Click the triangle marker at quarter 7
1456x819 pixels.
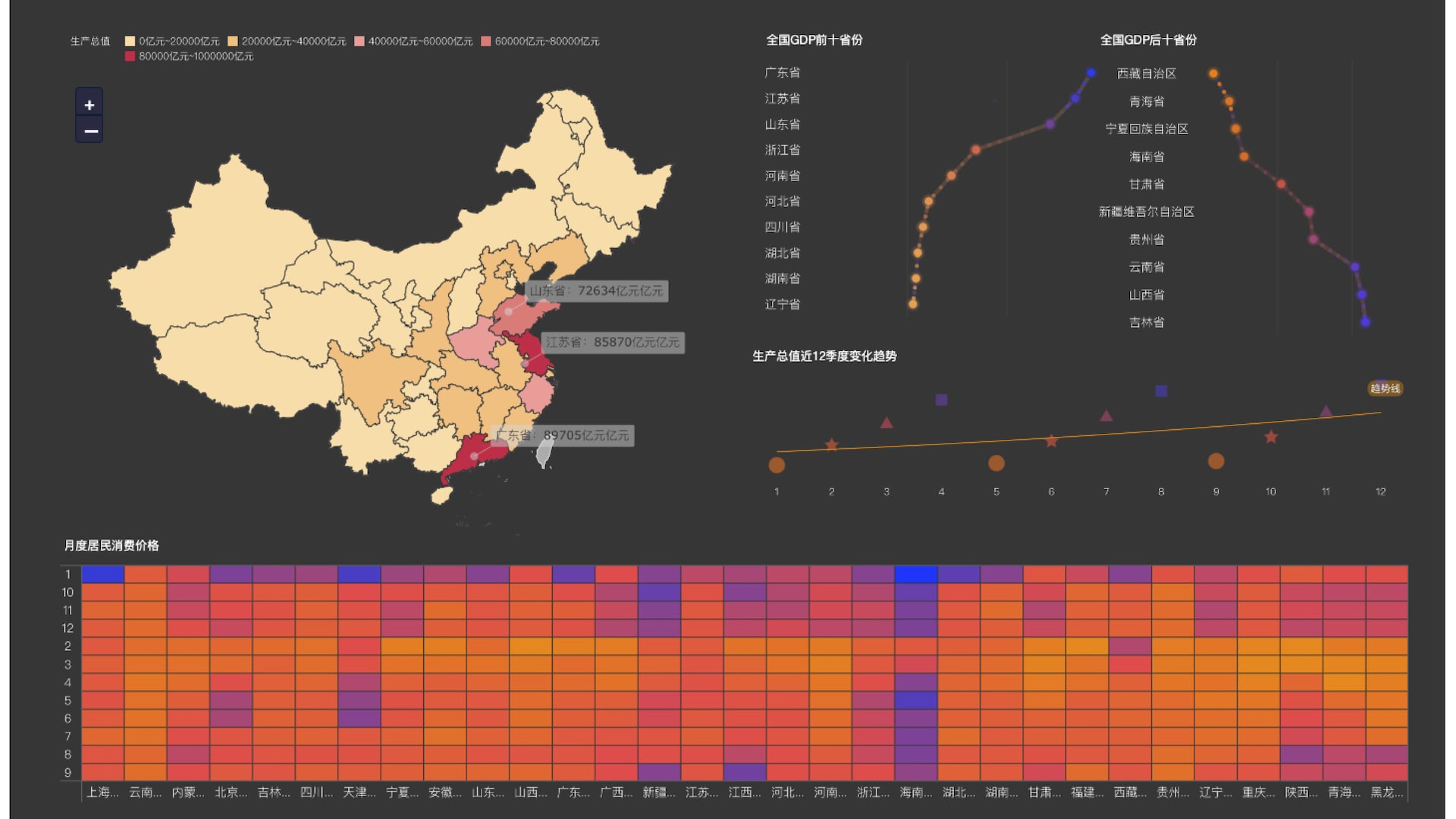pos(1106,416)
